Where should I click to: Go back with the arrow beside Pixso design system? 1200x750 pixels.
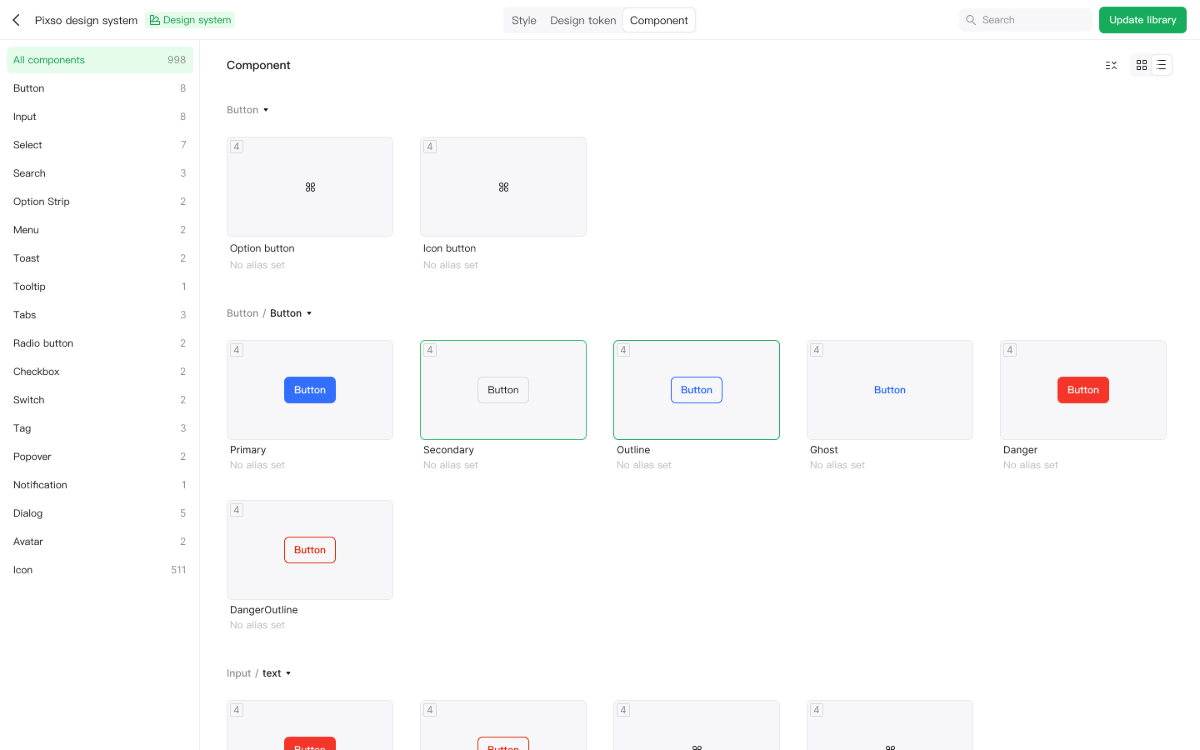click(x=16, y=20)
